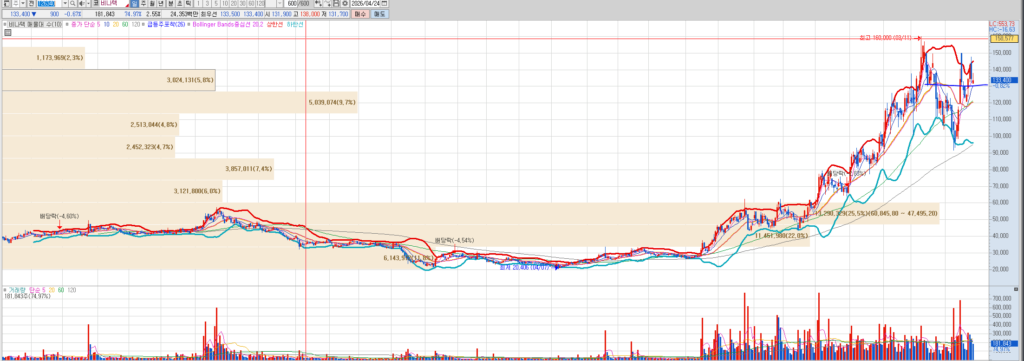Screen dimensions: 1024x361
Task: Click volume profile bar 5,039,074(9.7%)
Action: (179, 102)
